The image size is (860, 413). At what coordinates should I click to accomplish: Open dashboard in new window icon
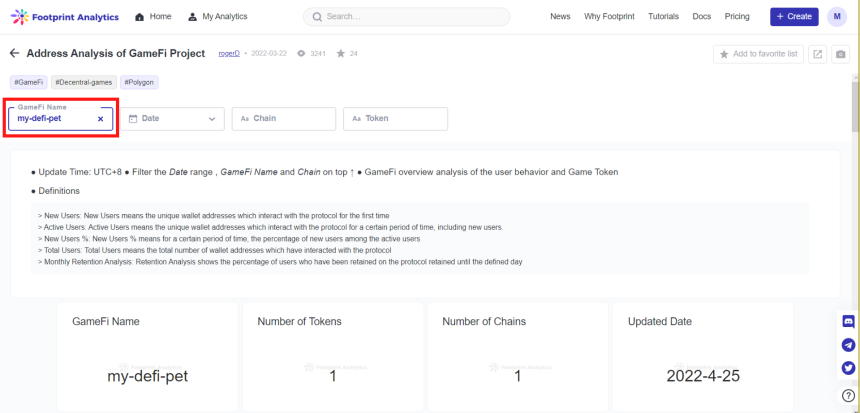[x=817, y=54]
